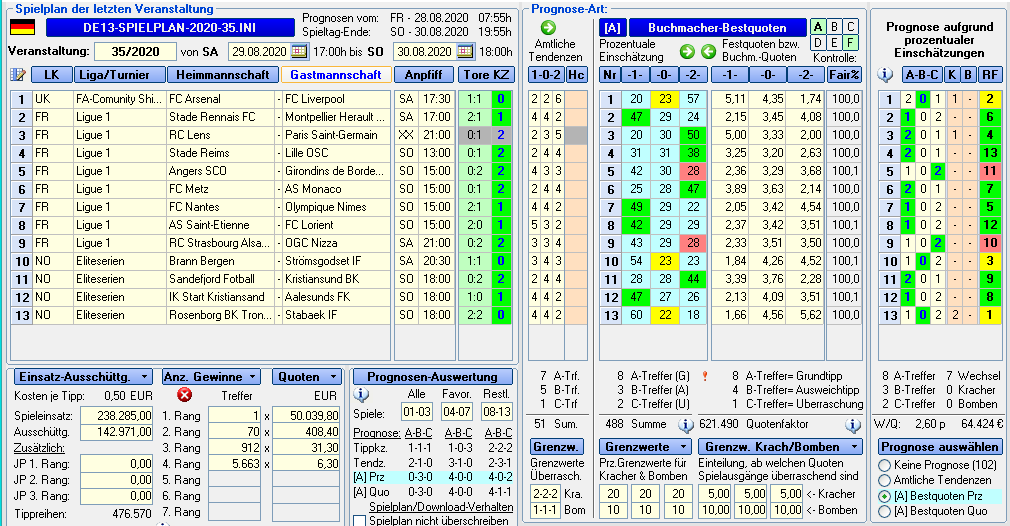1010x526 pixels.
Task: Select [A] Bestquoten Quo radio option
Action: point(885,511)
